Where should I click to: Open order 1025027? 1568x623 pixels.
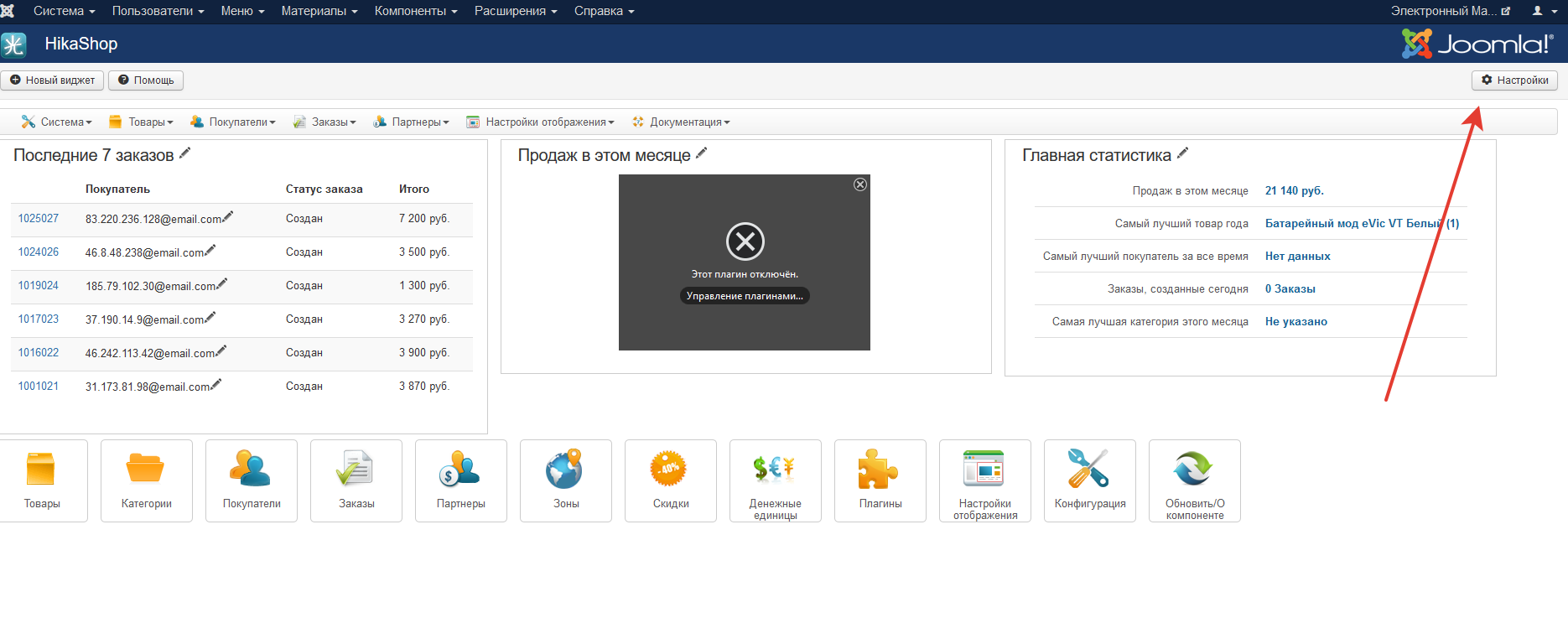point(39,218)
